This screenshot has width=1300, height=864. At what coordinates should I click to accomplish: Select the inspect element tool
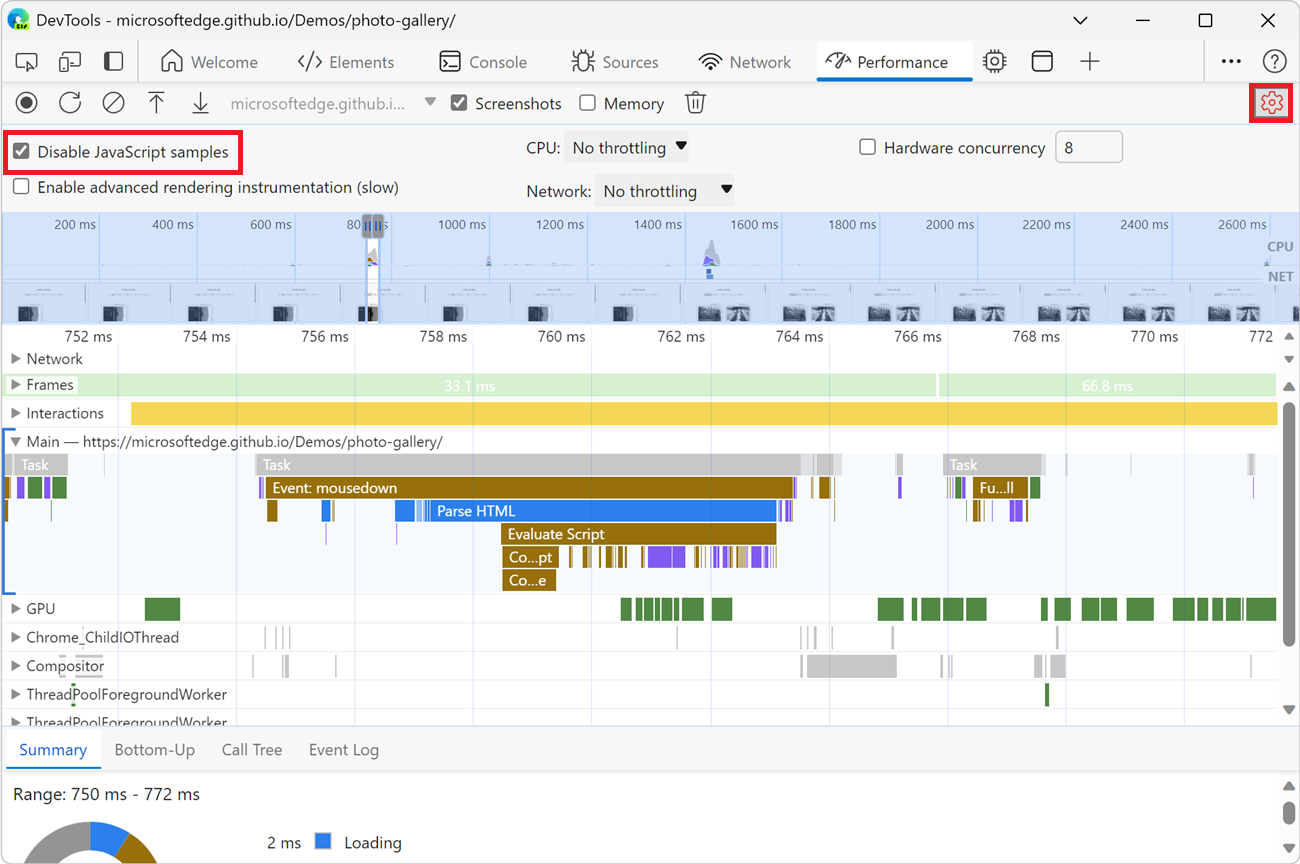pos(26,61)
